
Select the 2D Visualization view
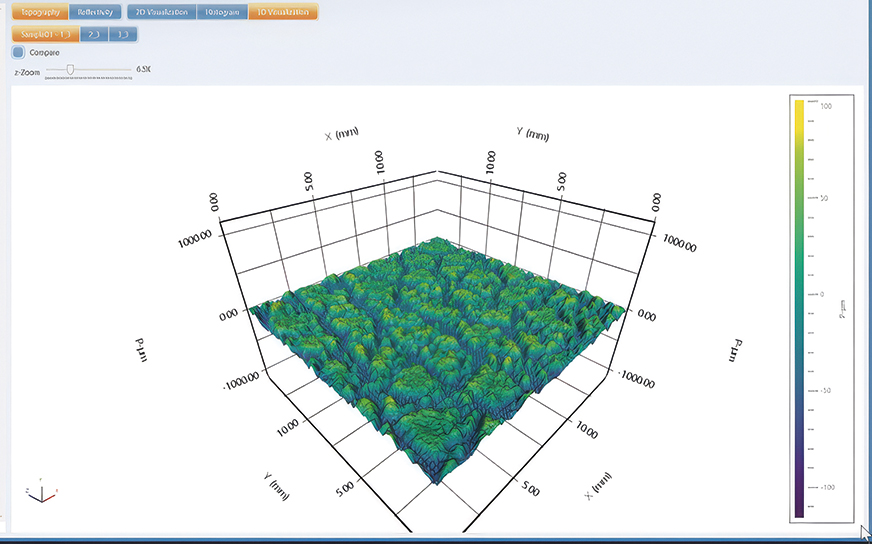(x=159, y=12)
